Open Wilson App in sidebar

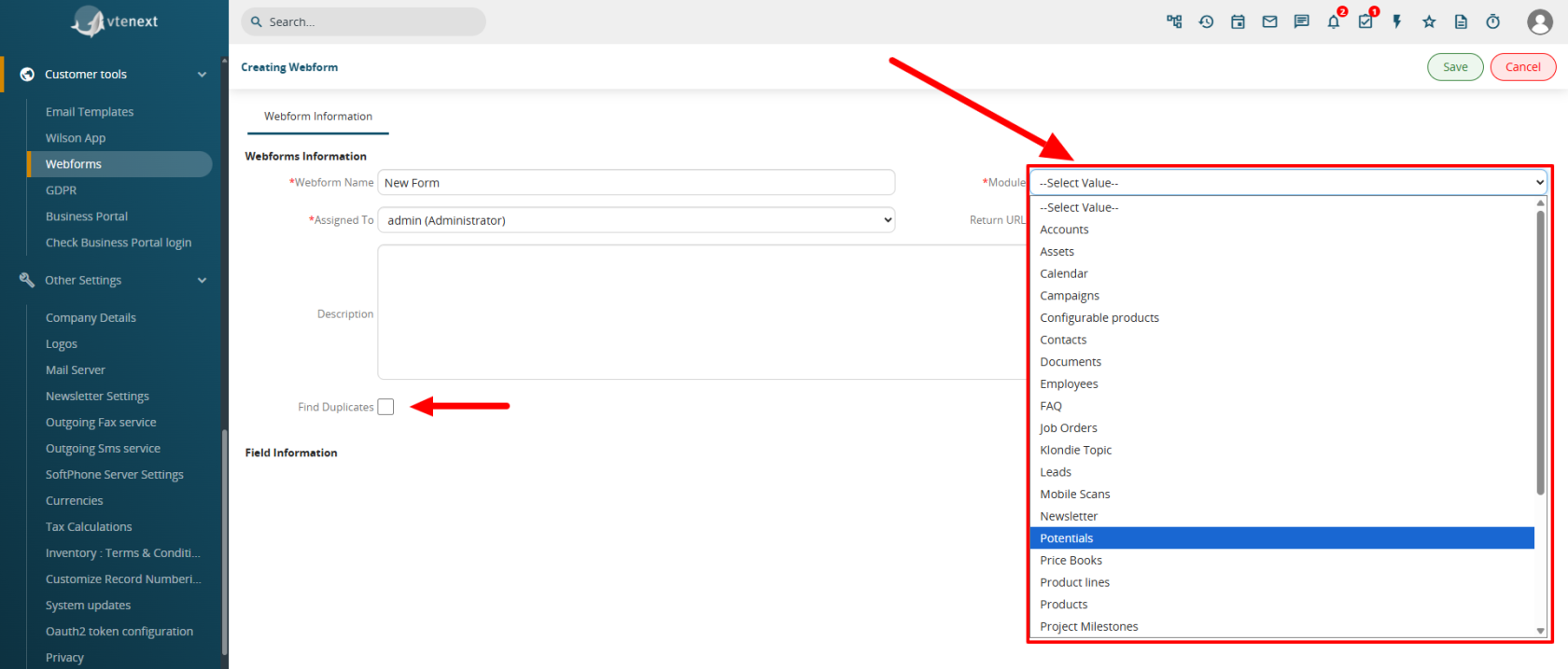76,138
